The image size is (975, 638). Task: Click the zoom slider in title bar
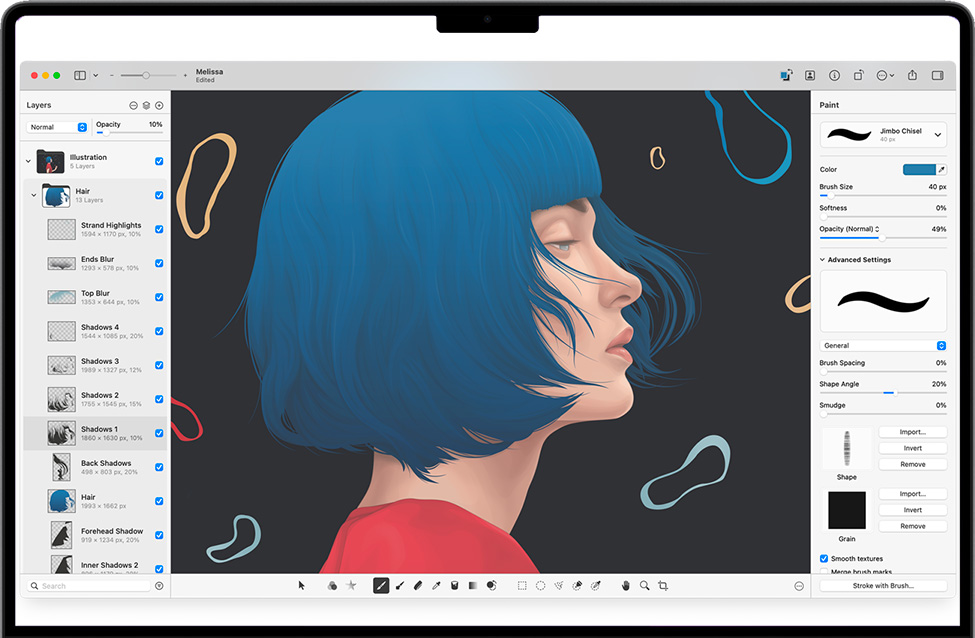(x=149, y=75)
